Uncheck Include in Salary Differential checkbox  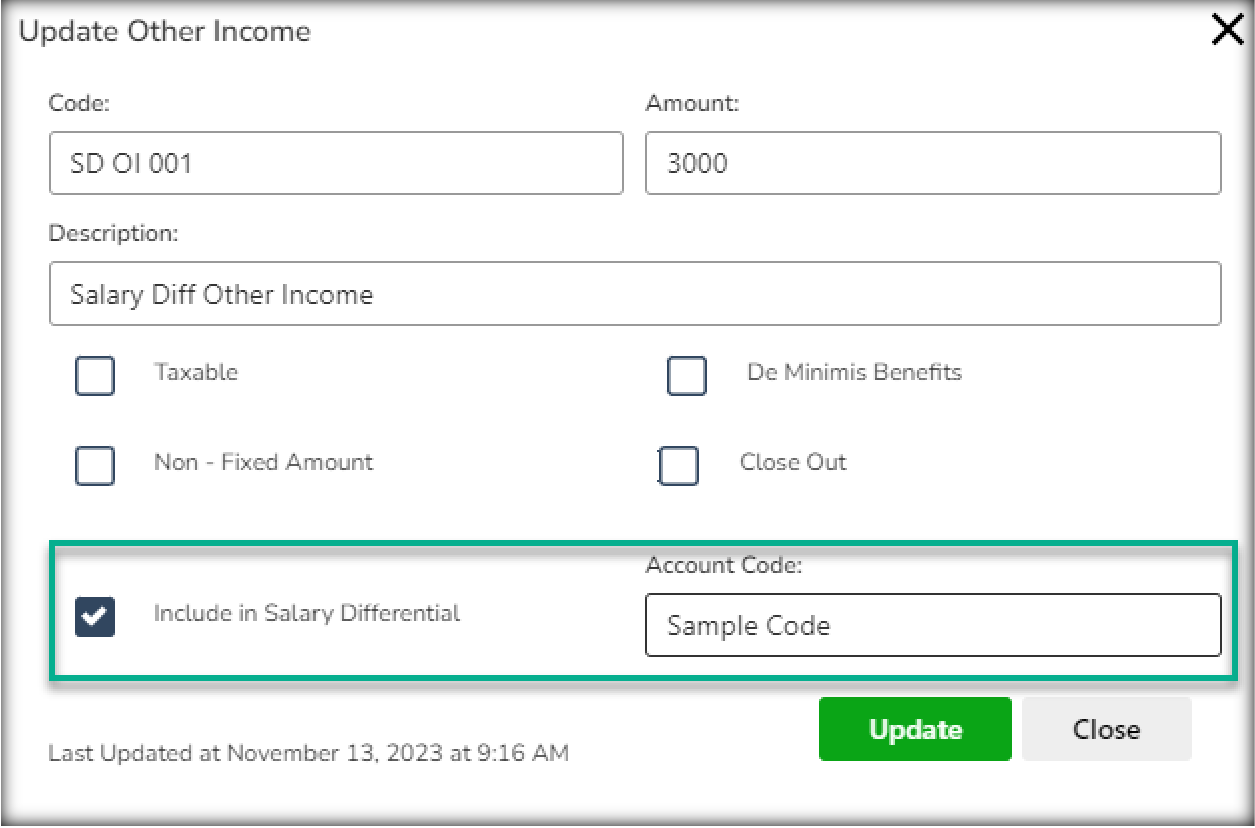(95, 616)
